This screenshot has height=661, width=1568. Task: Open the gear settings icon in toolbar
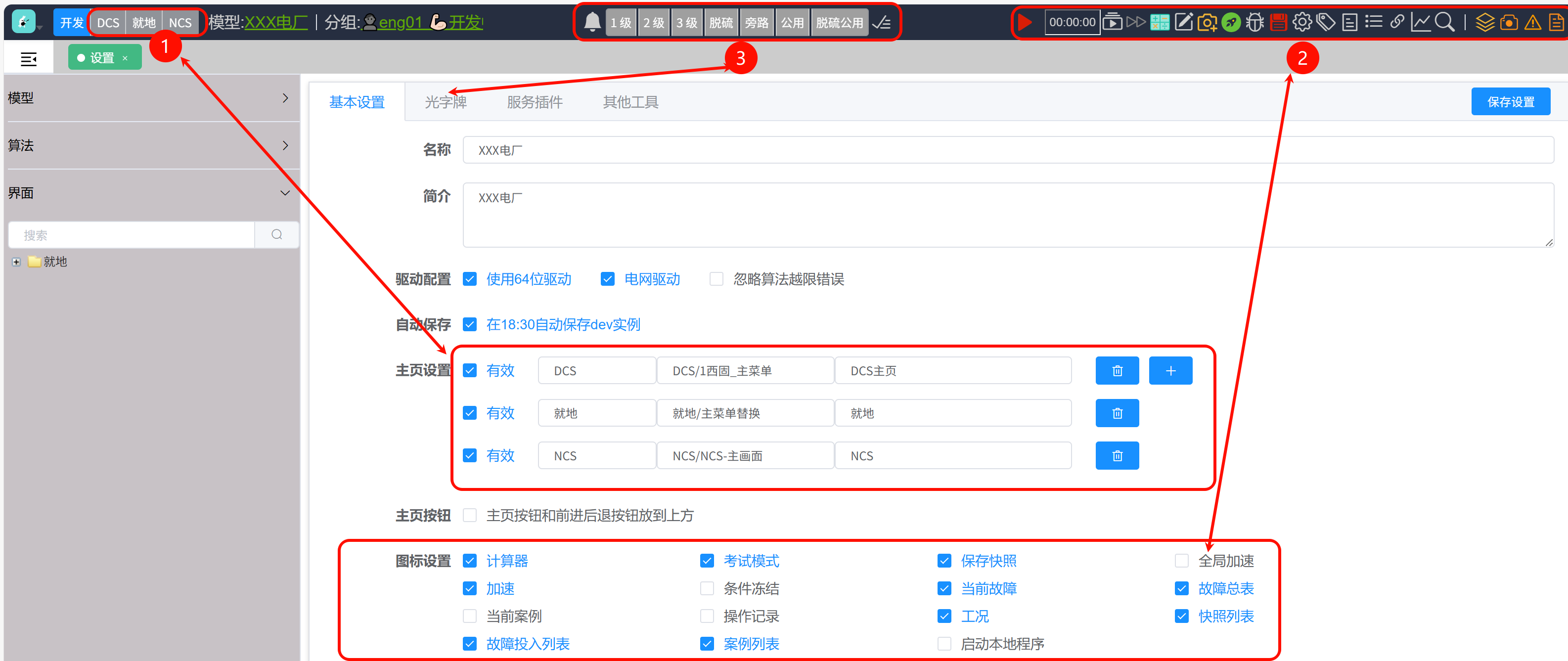click(x=1302, y=23)
